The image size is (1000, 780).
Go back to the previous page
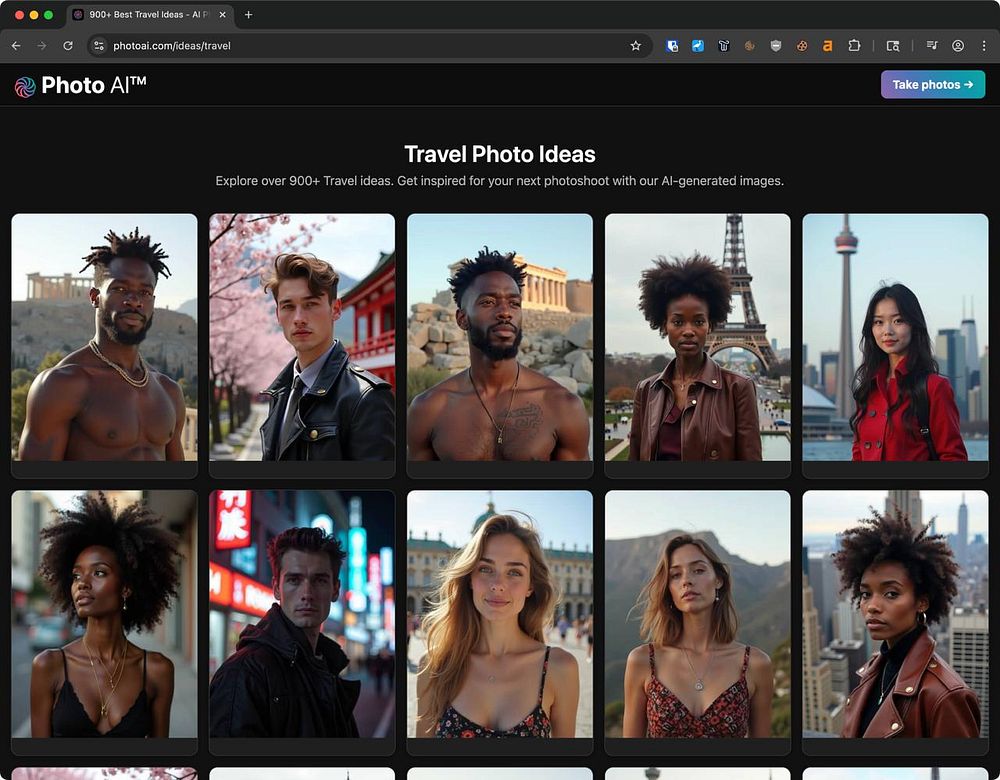point(16,46)
